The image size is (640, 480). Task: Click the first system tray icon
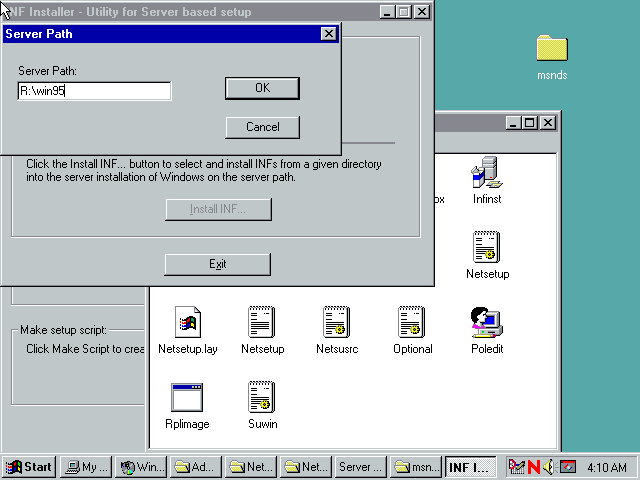pos(517,467)
